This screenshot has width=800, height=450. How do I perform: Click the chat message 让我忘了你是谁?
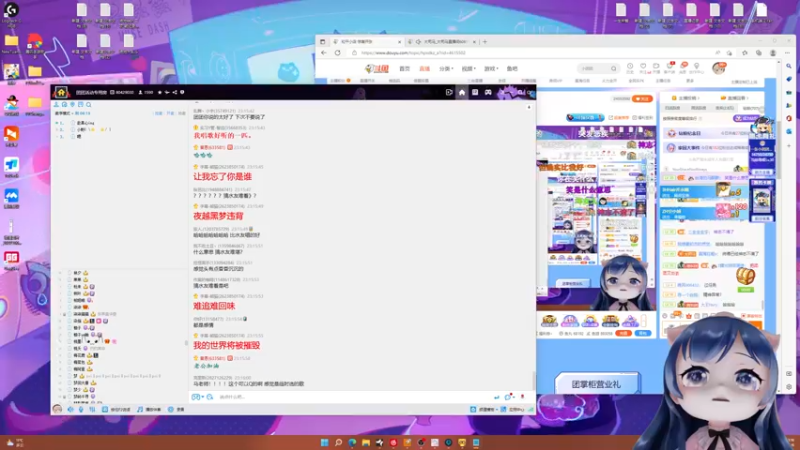pyautogui.click(x=222, y=177)
